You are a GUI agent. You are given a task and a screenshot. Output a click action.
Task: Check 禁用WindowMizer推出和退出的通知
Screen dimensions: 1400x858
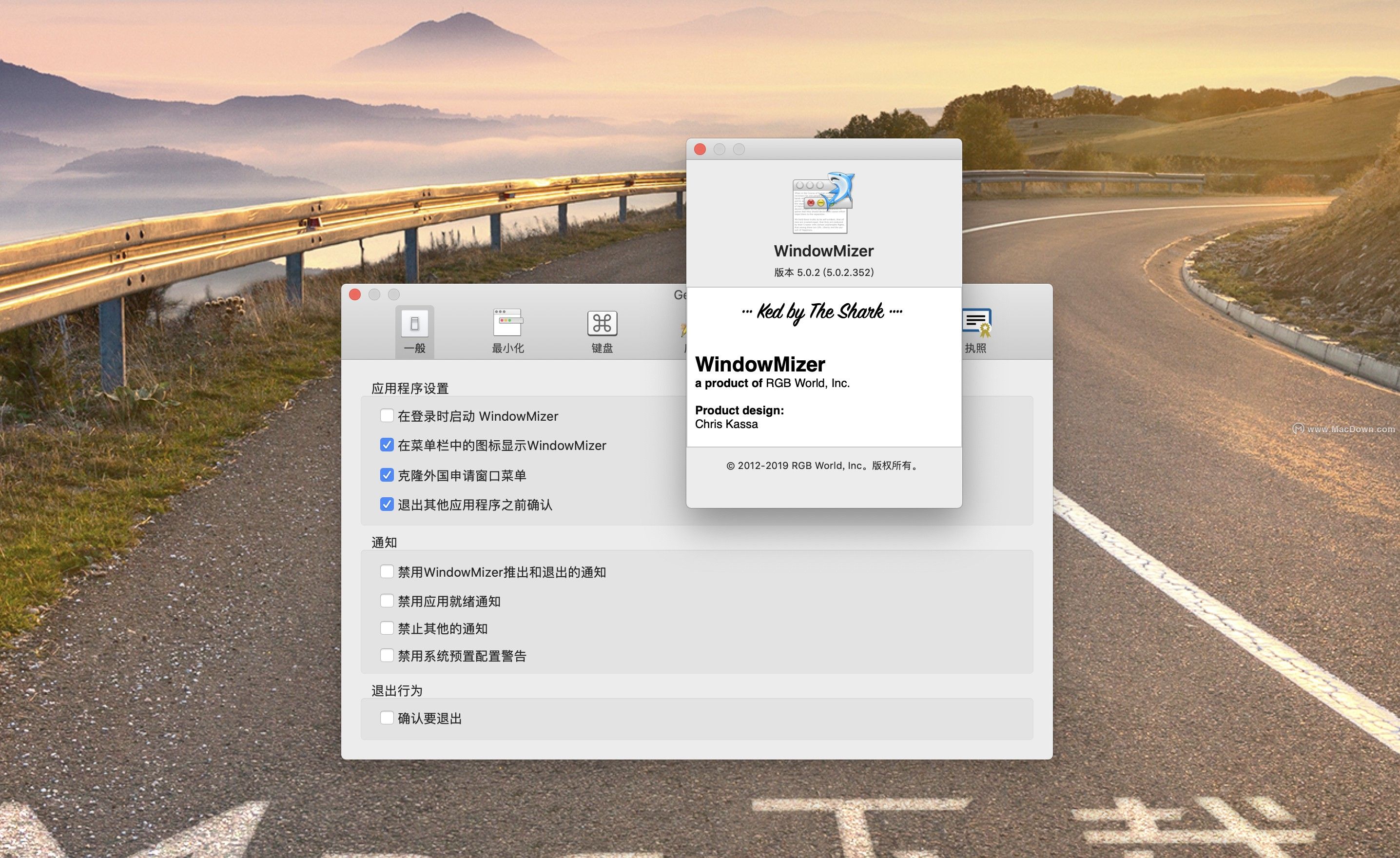[387, 571]
